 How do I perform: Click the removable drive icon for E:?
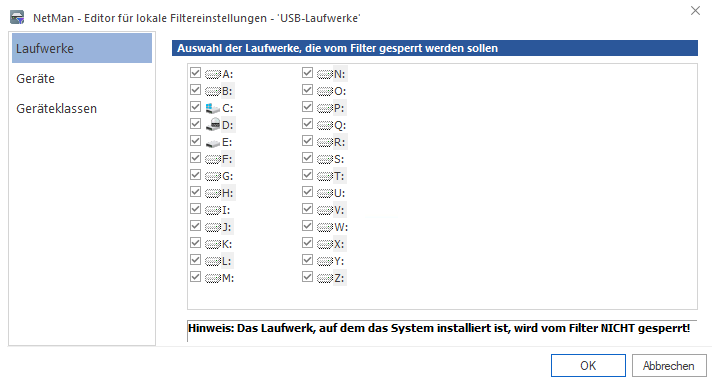pos(213,143)
